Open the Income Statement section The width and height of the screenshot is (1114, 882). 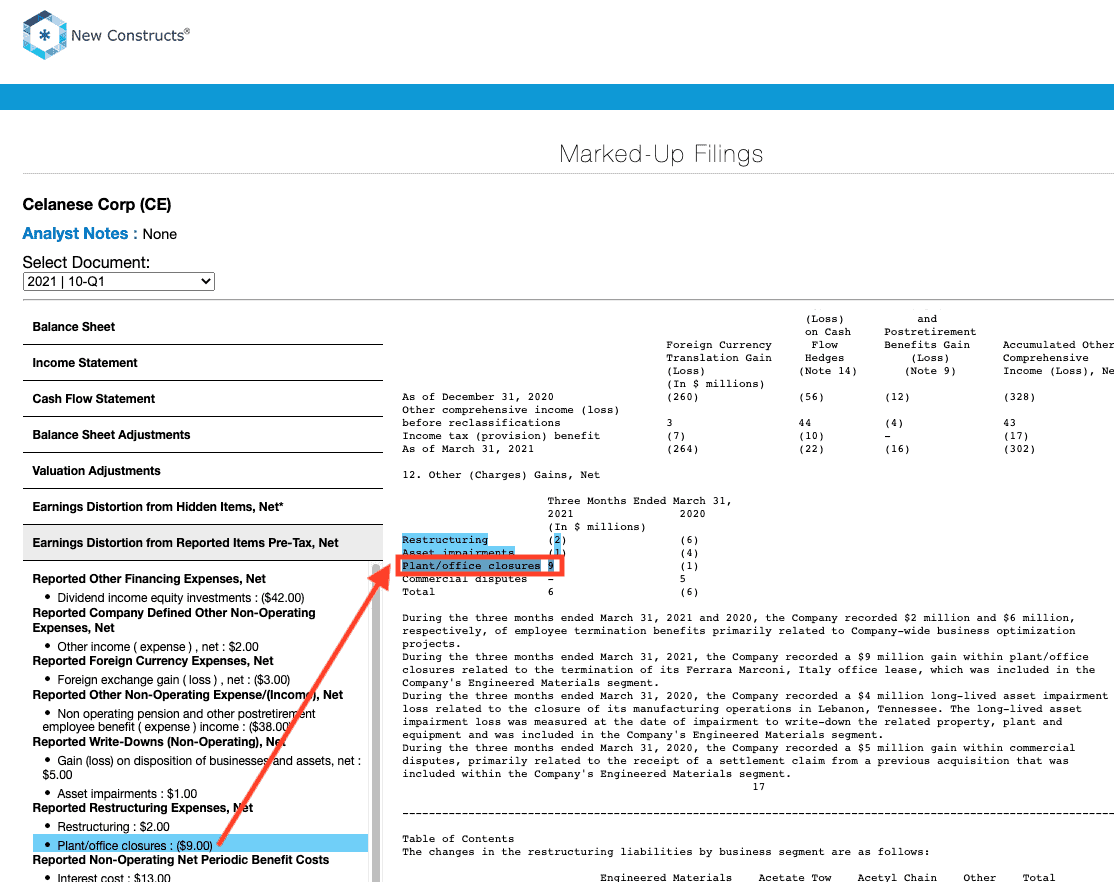202,363
